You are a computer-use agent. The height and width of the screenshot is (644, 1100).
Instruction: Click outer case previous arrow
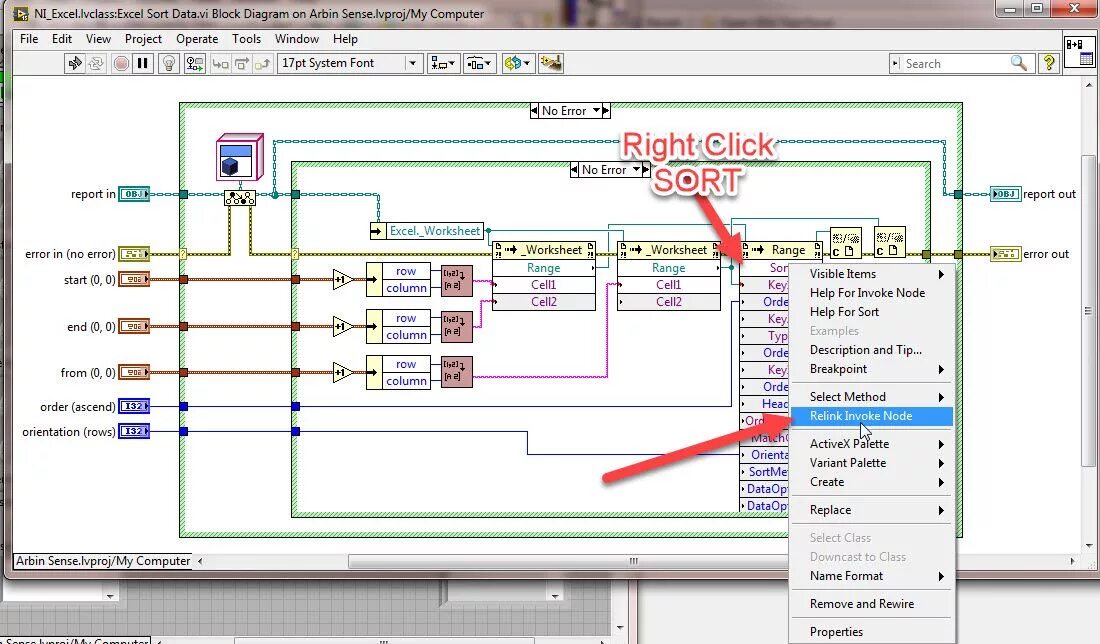[x=534, y=111]
